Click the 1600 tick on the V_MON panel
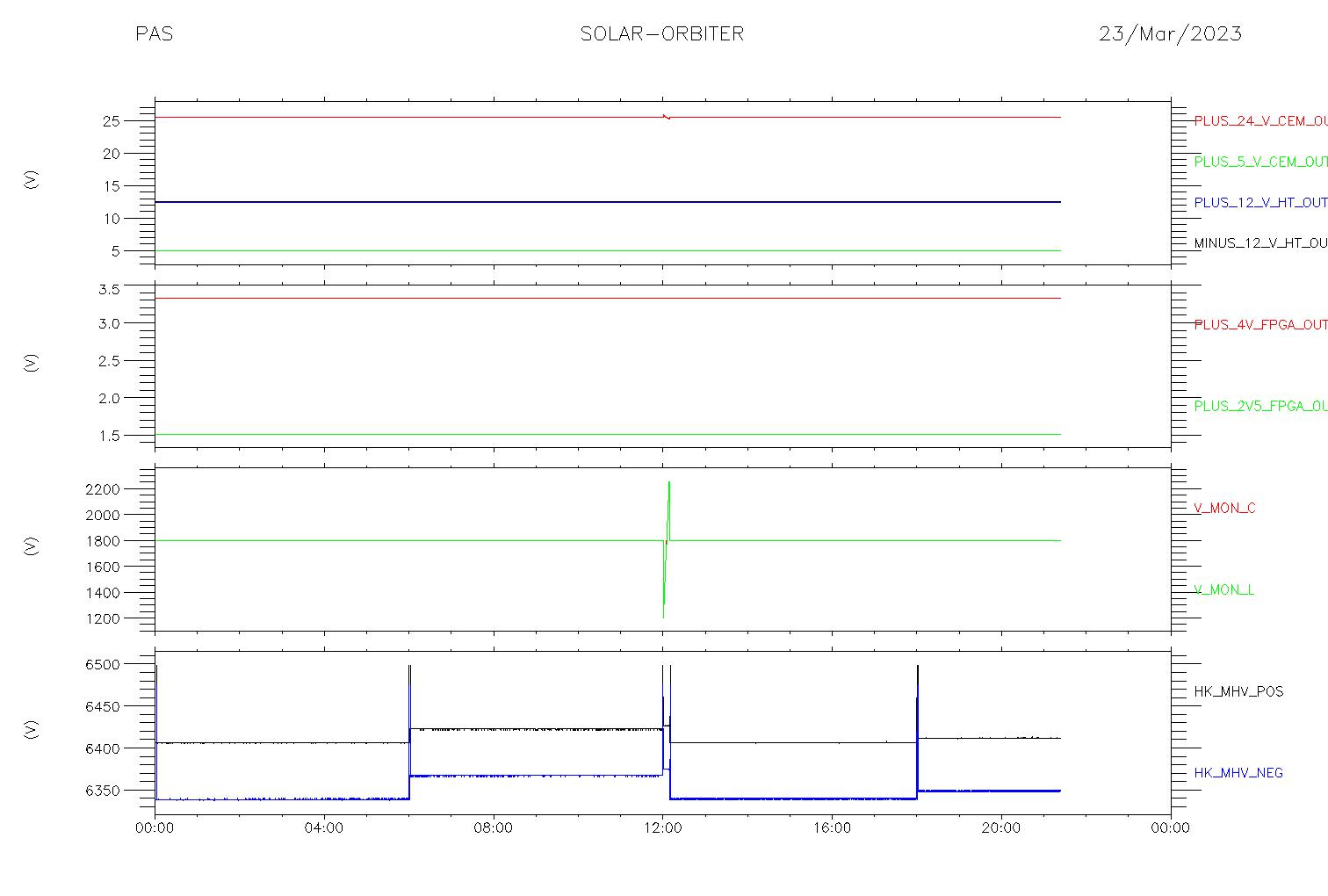Screen dimensions: 1328x896 pos(103,567)
